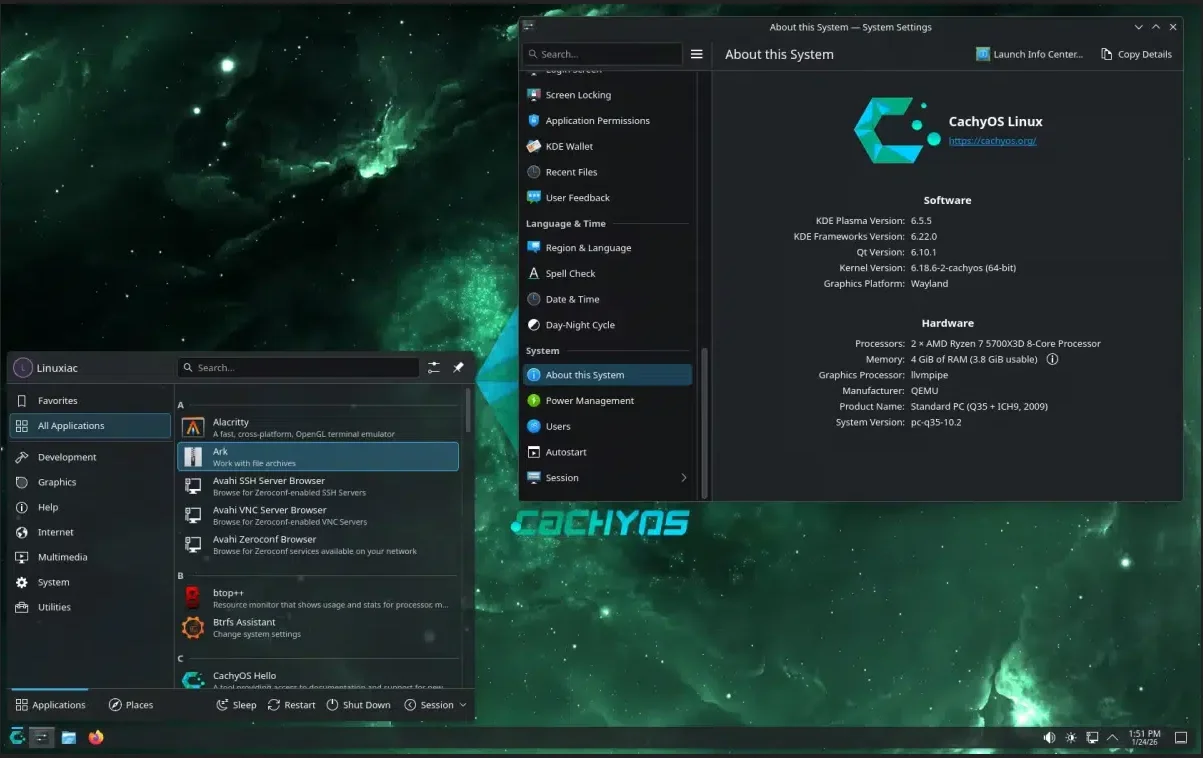Viewport: 1203px width, 758px height.
Task: Click Launch Info Center button
Action: click(x=1029, y=54)
